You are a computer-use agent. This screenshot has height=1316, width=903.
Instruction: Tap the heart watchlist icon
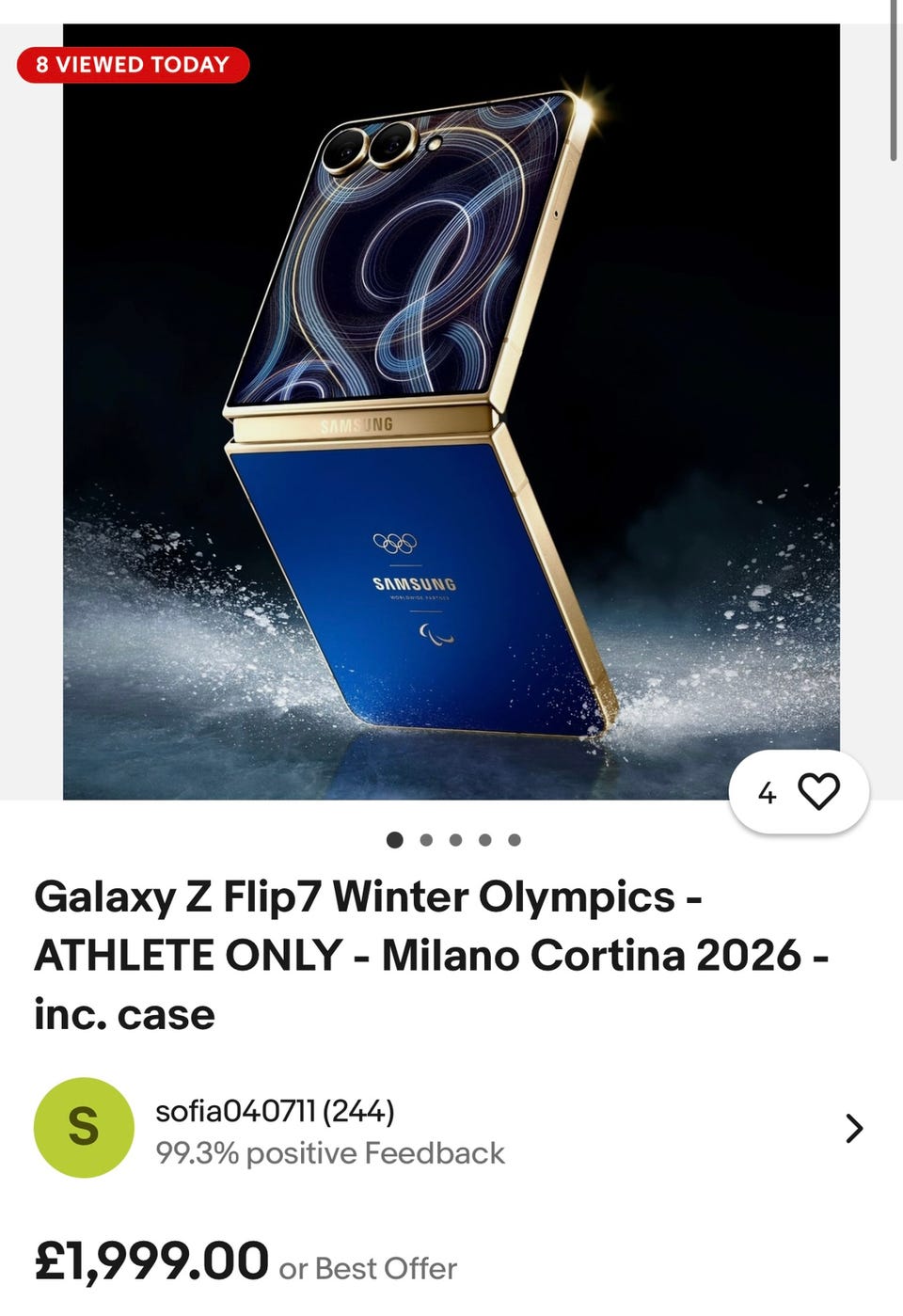click(818, 792)
